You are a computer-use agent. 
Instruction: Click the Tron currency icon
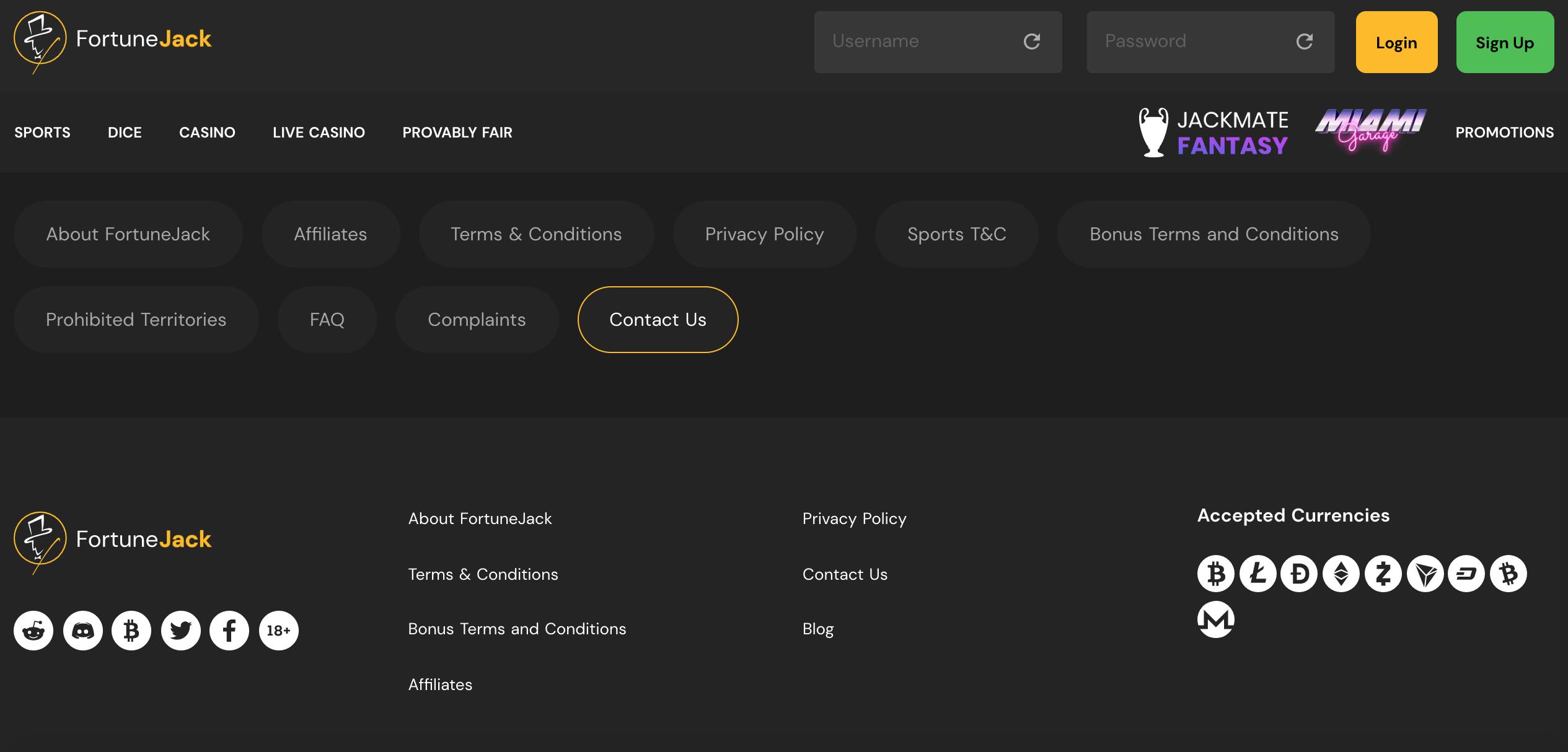(x=1425, y=574)
